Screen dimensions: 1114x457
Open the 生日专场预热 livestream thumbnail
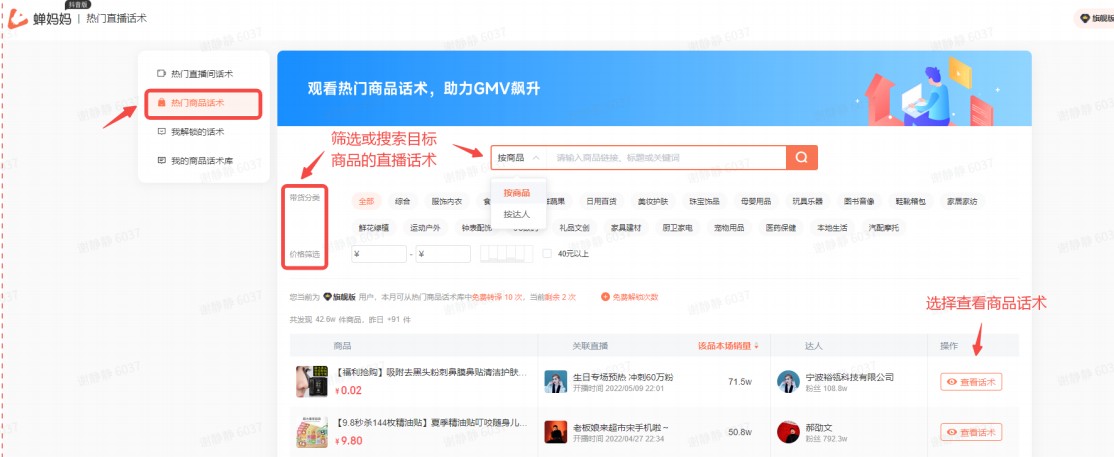click(x=556, y=382)
